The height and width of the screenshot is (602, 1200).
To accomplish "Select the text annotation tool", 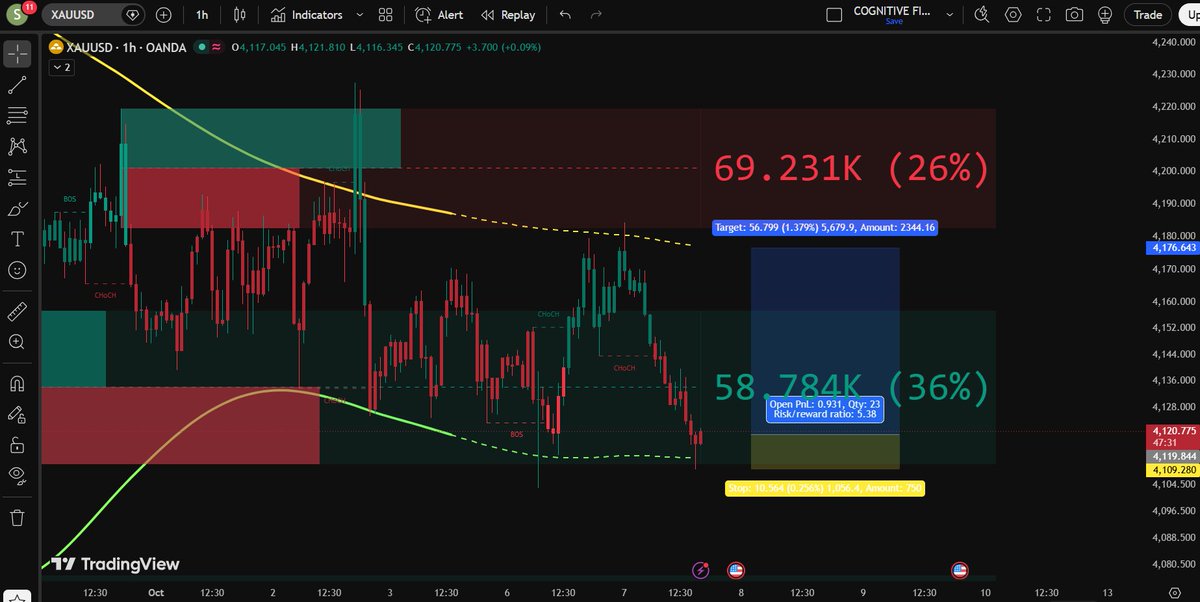I will click(17, 239).
